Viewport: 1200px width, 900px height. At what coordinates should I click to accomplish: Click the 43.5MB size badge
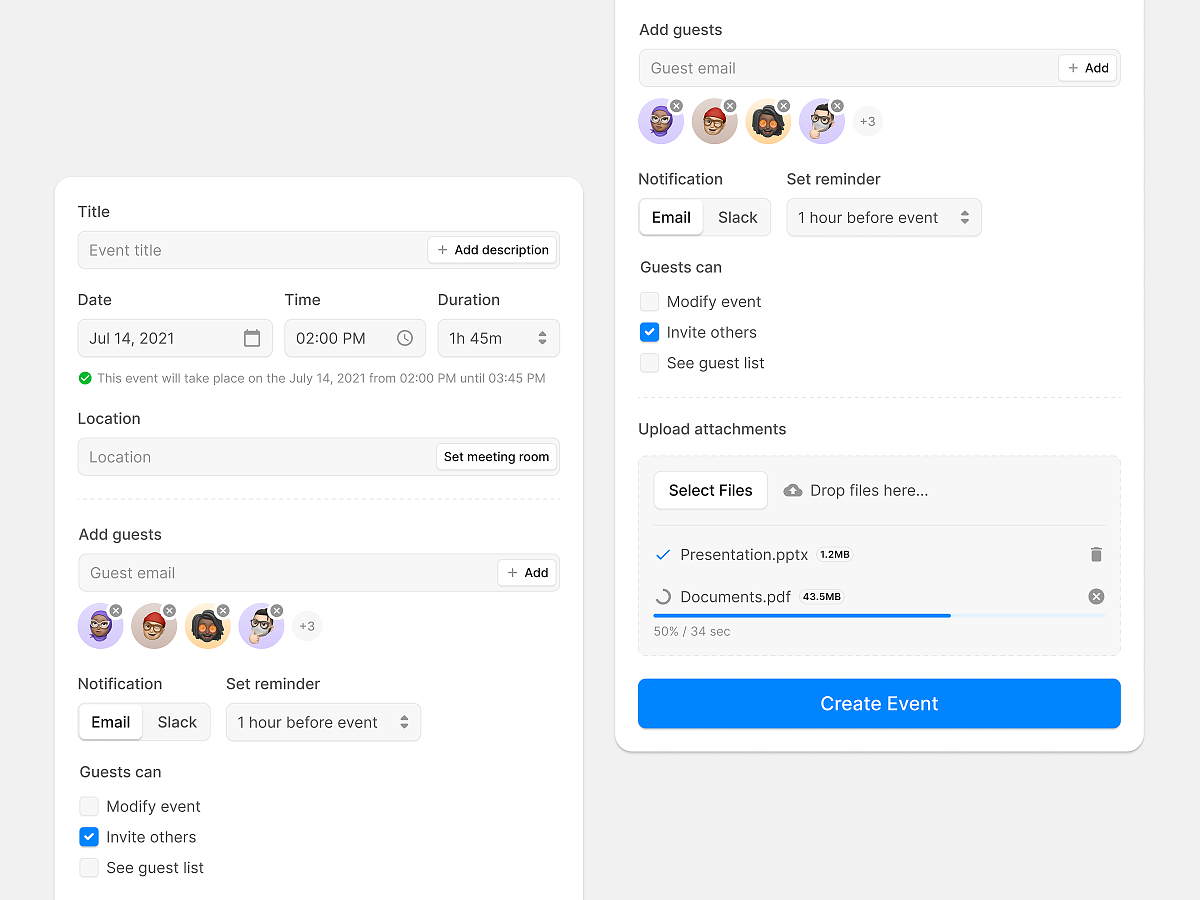pos(822,597)
